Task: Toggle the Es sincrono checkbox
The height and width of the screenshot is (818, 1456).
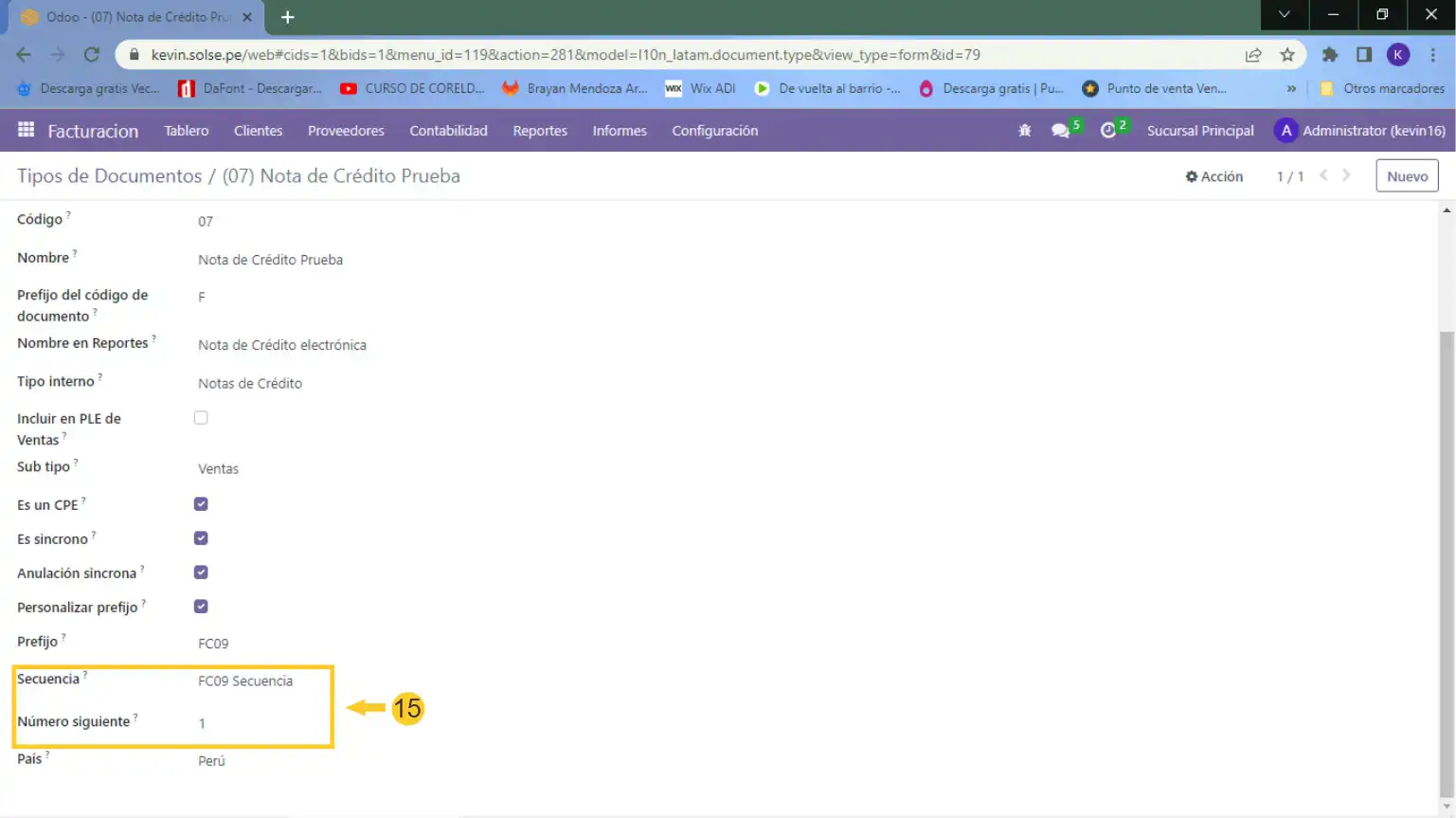Action: (x=201, y=538)
